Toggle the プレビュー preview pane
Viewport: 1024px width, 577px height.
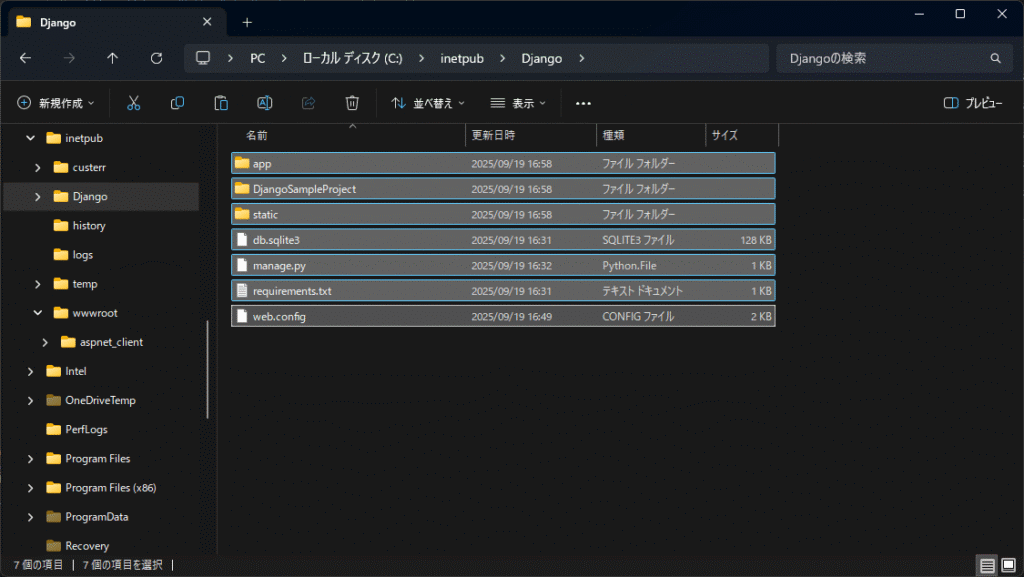(x=973, y=103)
